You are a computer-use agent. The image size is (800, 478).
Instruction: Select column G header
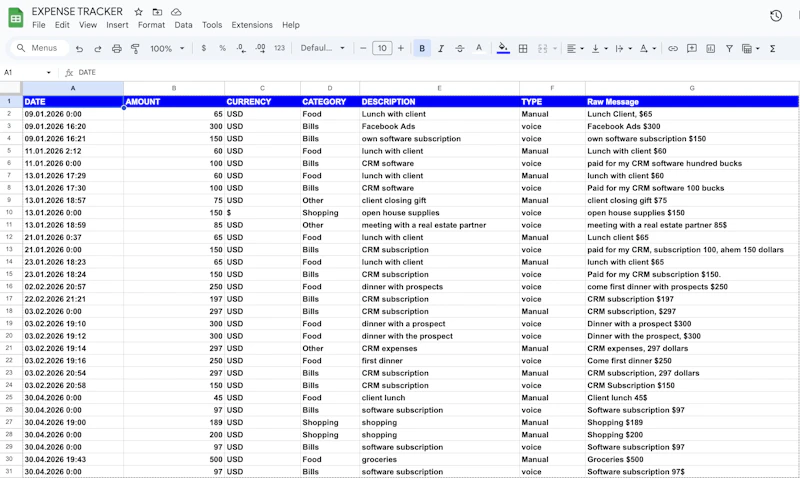692,88
